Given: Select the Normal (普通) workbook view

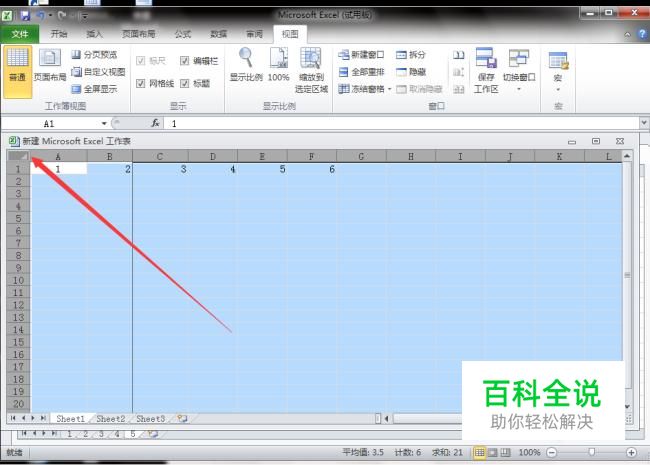Looking at the screenshot, I should [x=17, y=72].
